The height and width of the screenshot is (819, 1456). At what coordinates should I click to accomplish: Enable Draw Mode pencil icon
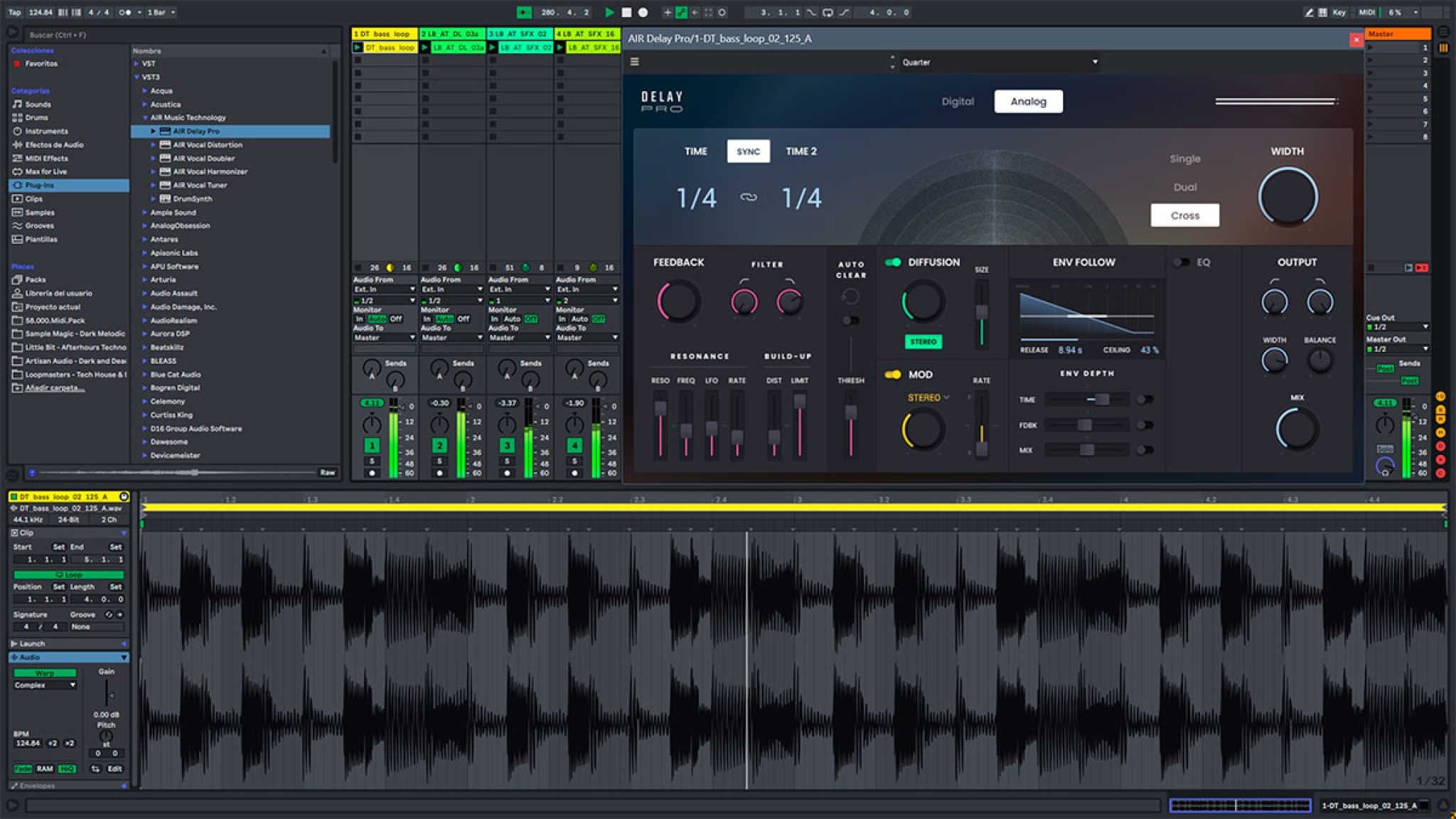(1309, 12)
